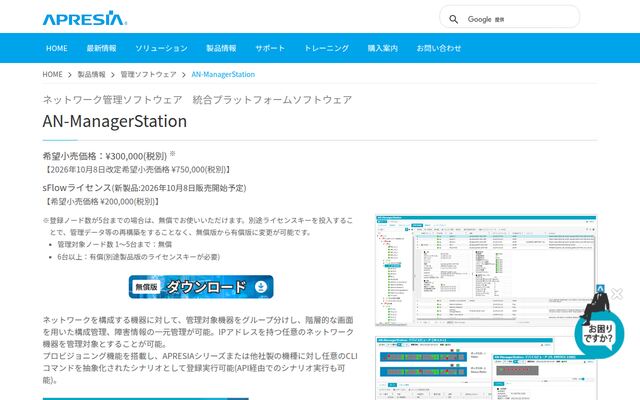This screenshot has height=400, width=640.
Task: Click the businessman mascot icon
Action: 597,303
